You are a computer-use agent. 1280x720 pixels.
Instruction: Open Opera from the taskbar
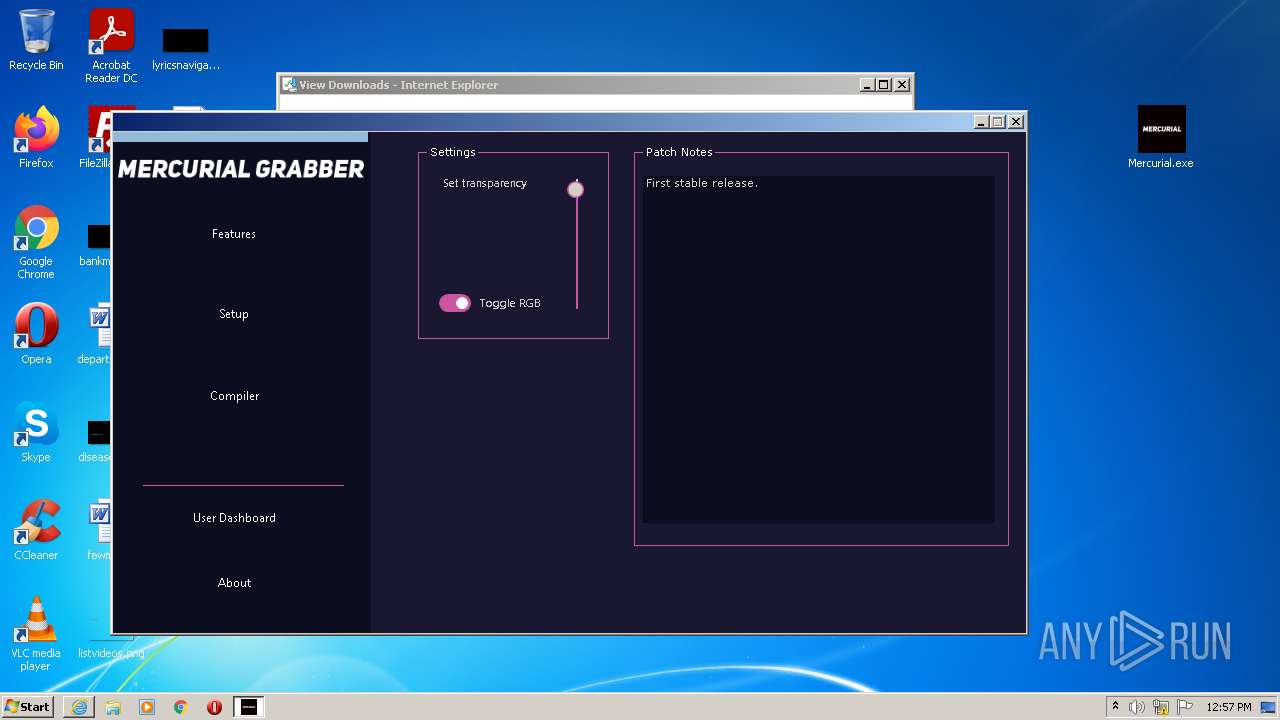tap(214, 707)
